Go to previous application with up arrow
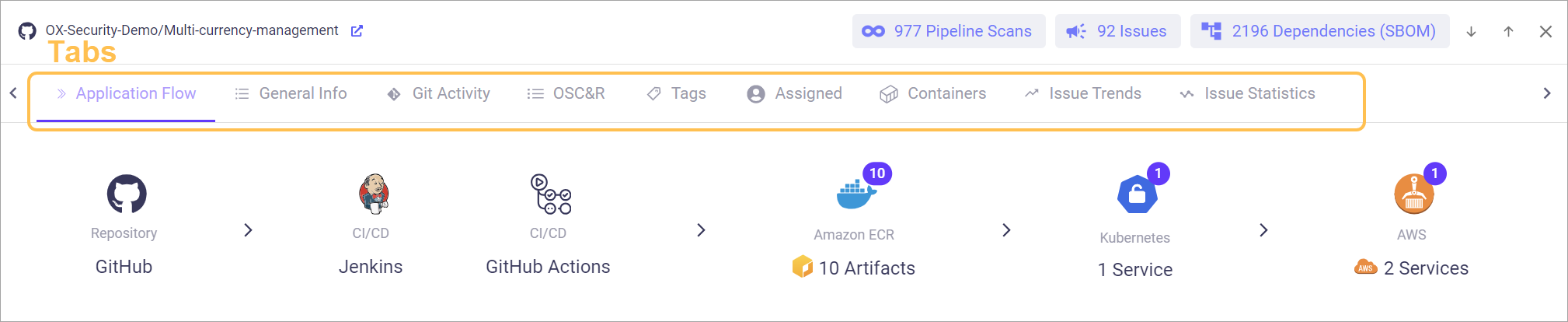The width and height of the screenshot is (1568, 322). [x=1508, y=32]
